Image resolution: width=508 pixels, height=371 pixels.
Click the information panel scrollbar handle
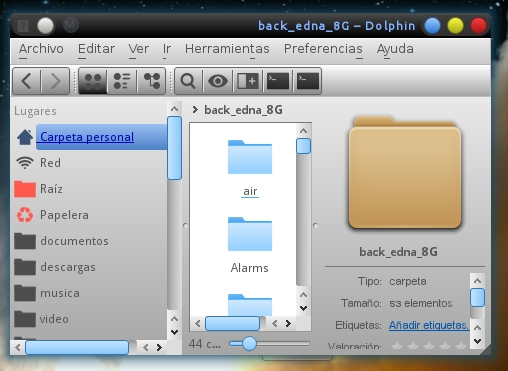pos(477,297)
